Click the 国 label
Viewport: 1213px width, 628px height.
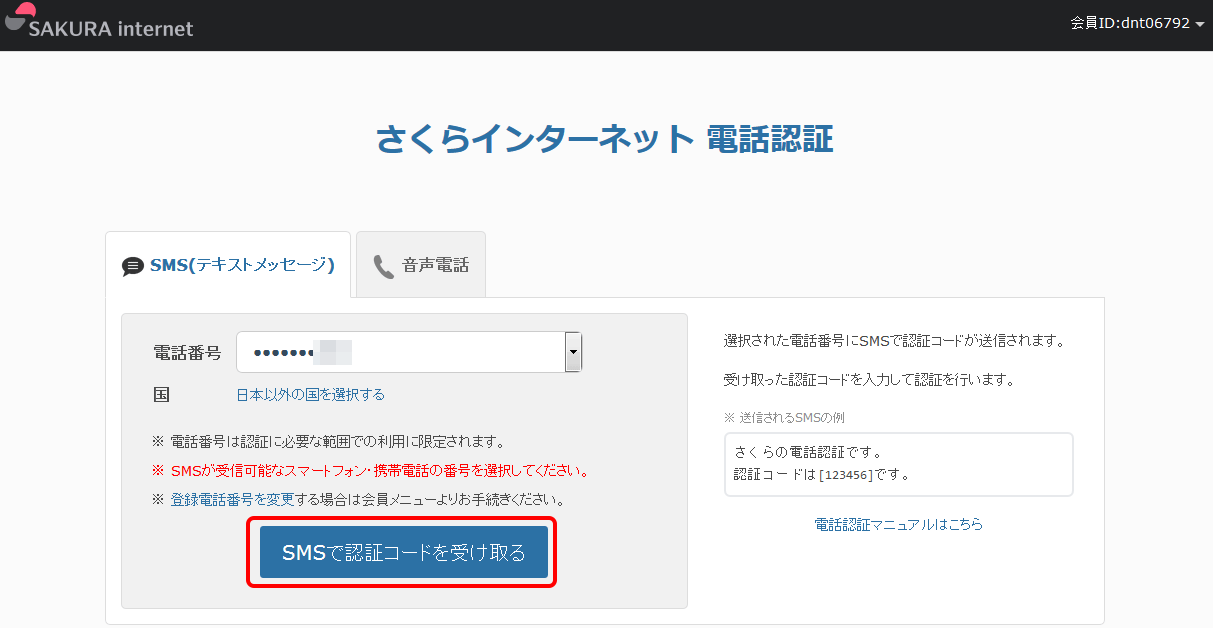tap(161, 395)
